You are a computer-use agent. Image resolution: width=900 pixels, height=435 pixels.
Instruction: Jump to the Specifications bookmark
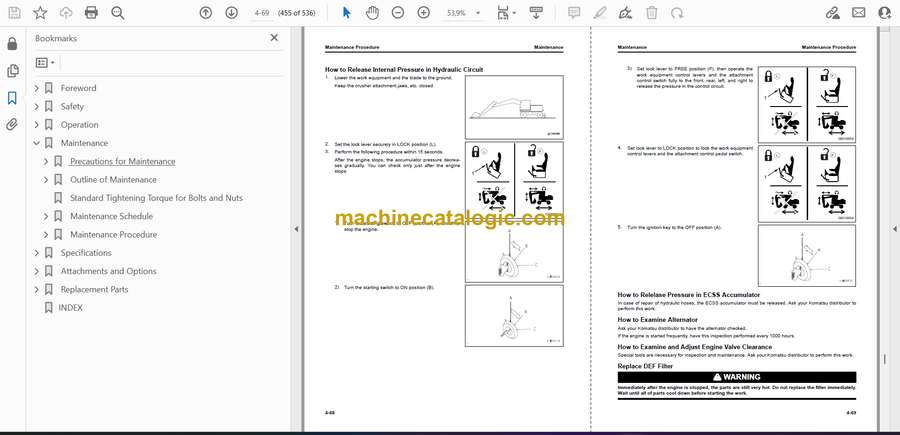pyautogui.click(x=86, y=253)
